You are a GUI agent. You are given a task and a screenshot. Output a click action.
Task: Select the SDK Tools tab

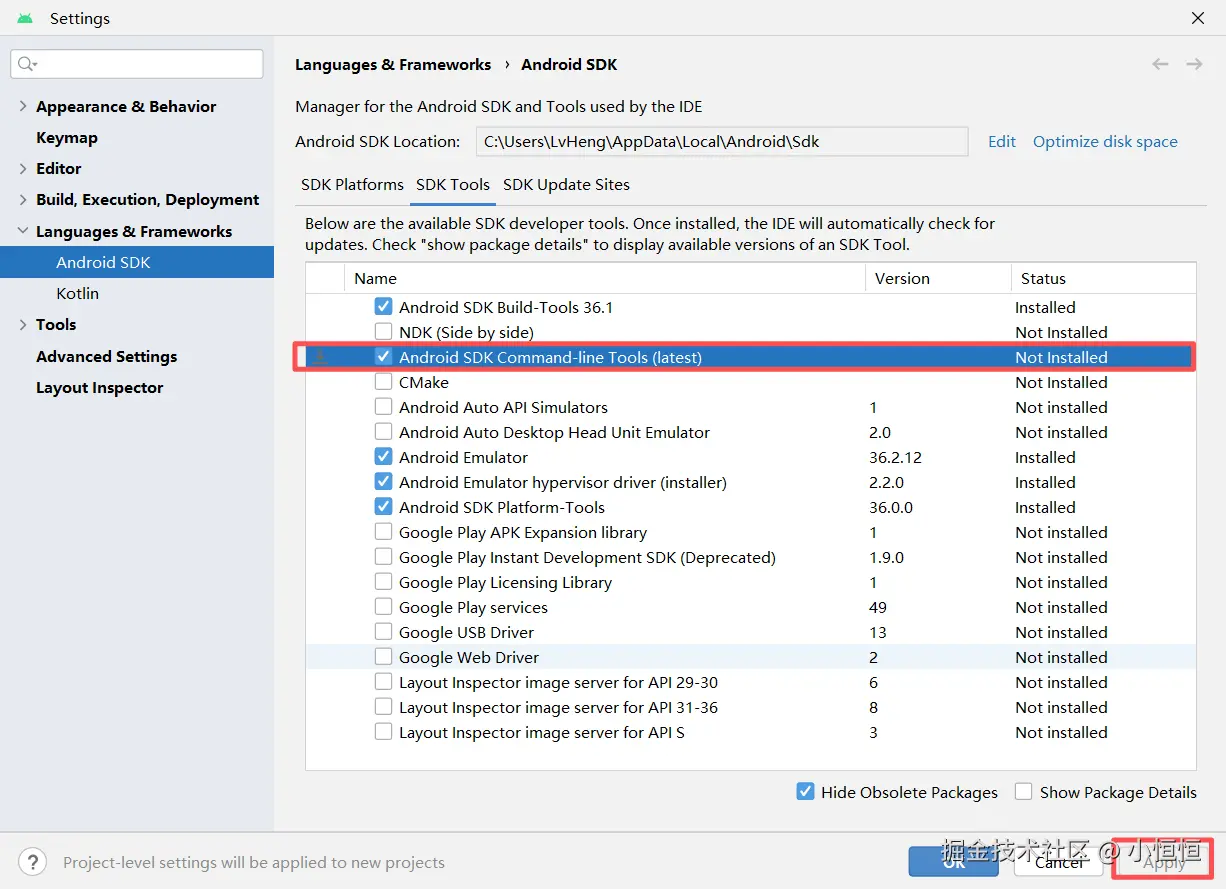pos(453,185)
